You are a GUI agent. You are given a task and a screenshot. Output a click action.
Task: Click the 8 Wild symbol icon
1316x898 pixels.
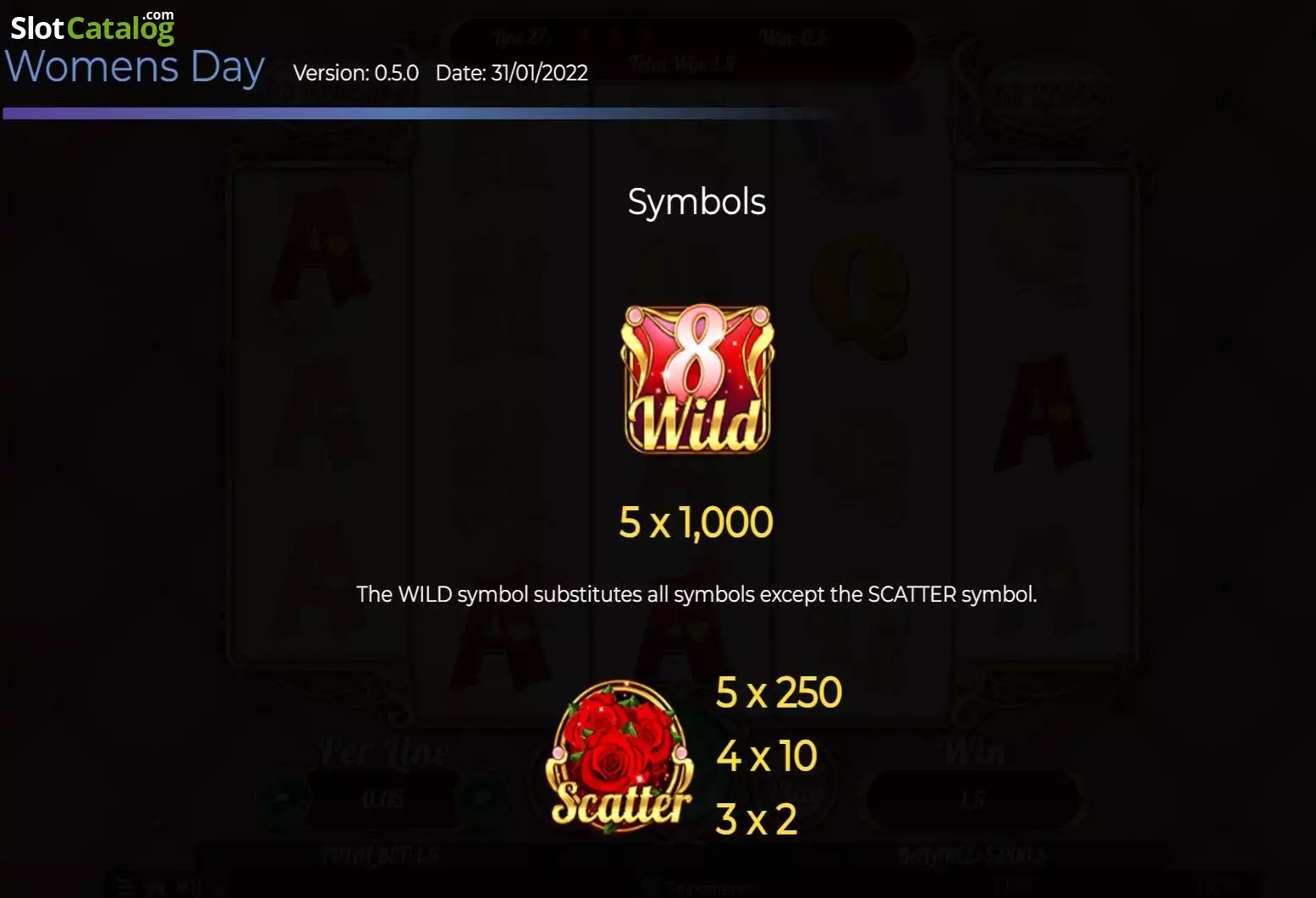pyautogui.click(x=697, y=379)
